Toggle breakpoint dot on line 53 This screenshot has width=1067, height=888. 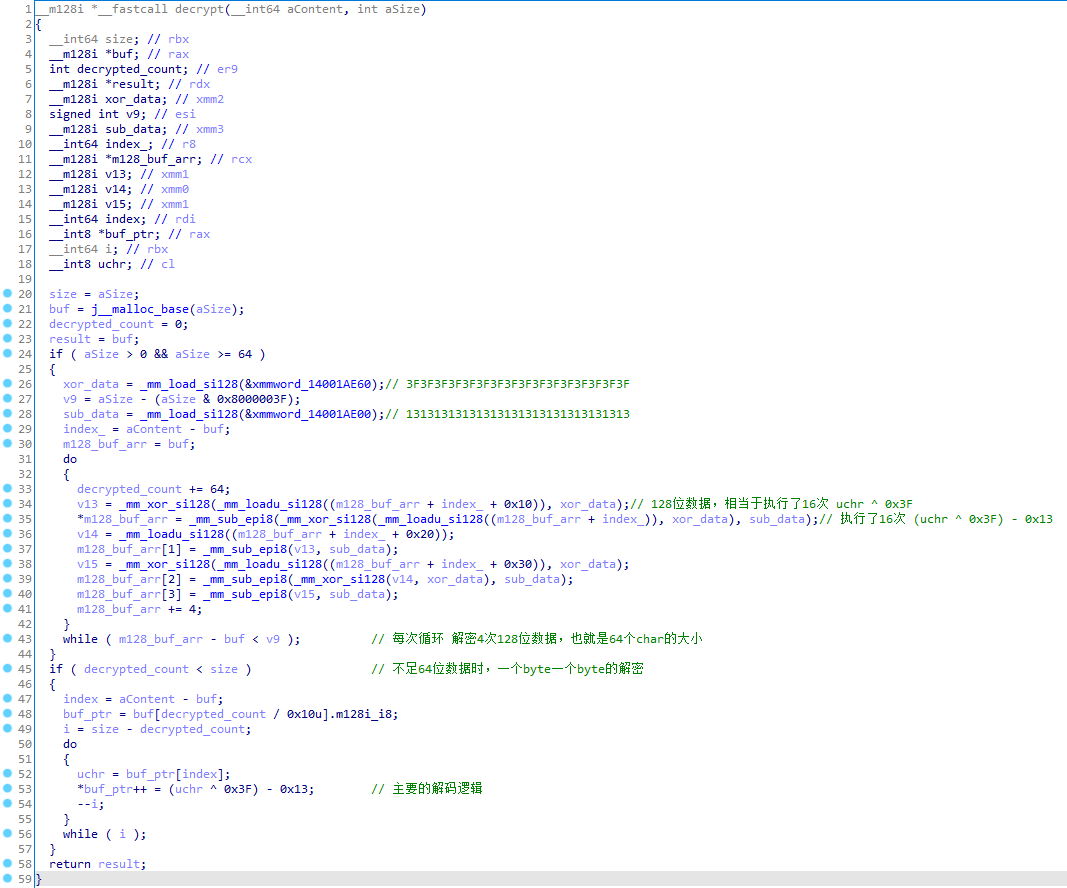[7, 788]
